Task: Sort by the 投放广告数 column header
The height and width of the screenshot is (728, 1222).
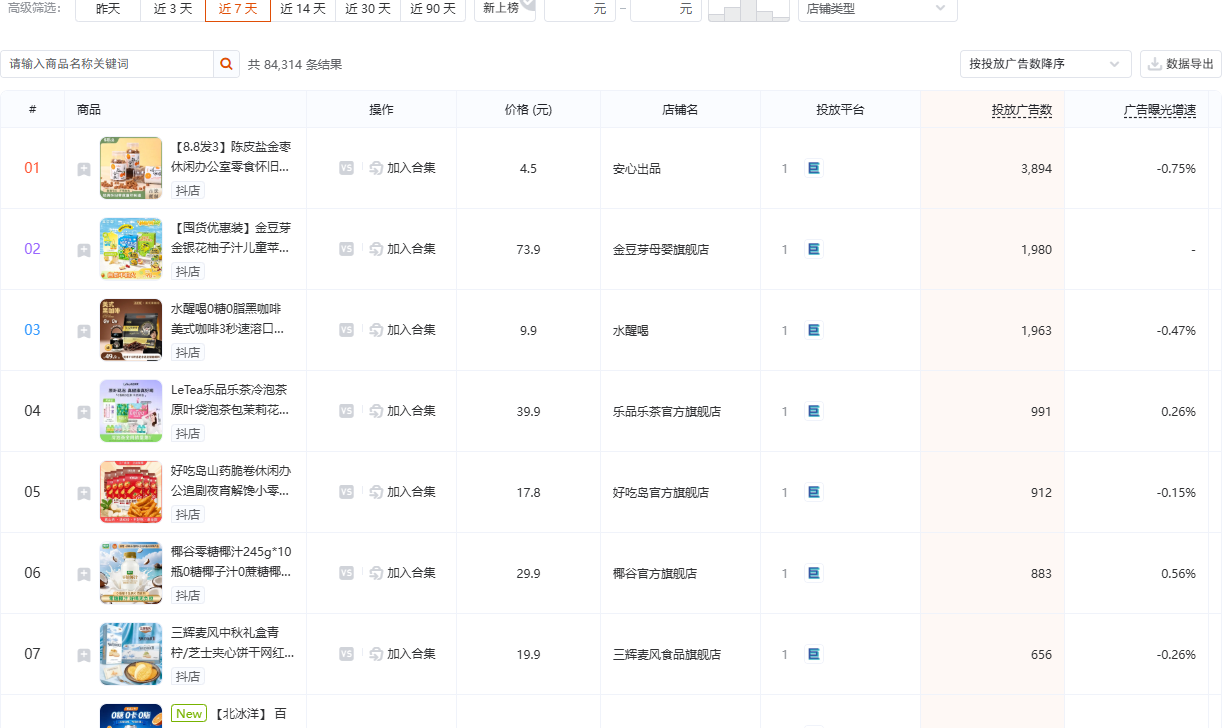Action: click(x=1022, y=110)
